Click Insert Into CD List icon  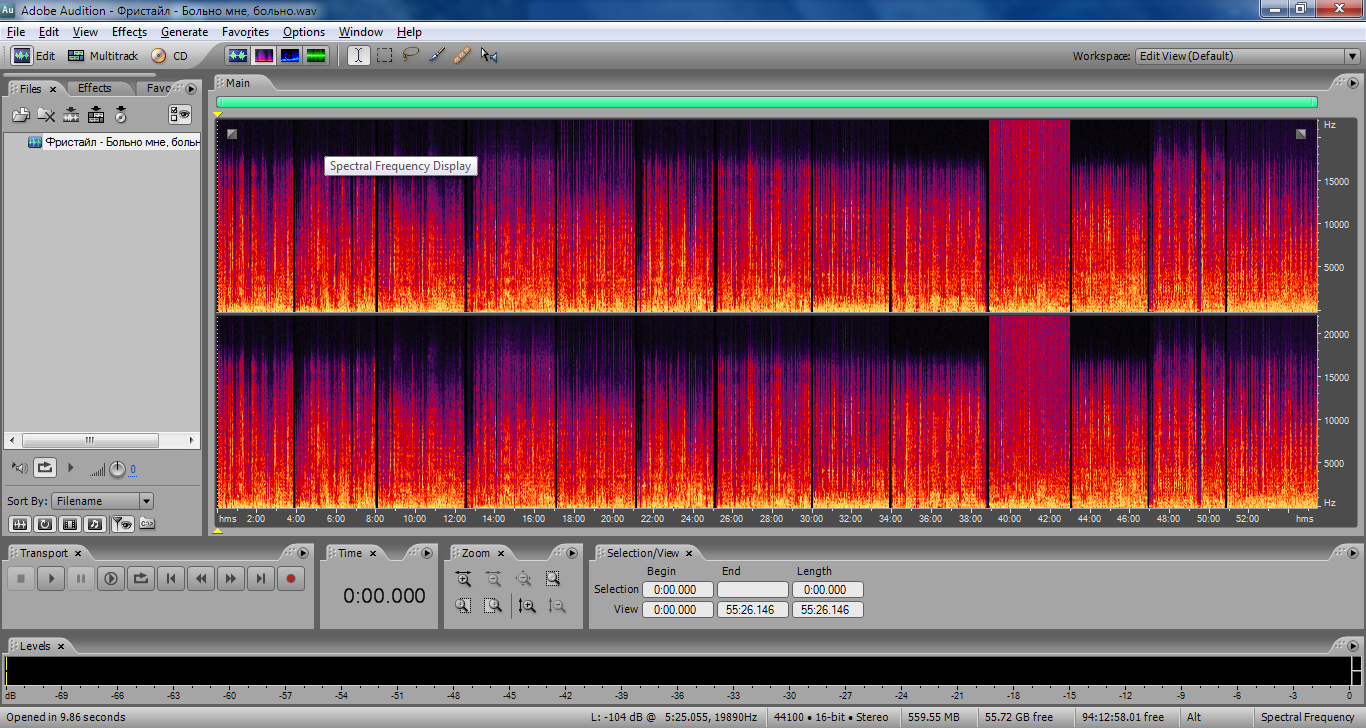coord(121,115)
